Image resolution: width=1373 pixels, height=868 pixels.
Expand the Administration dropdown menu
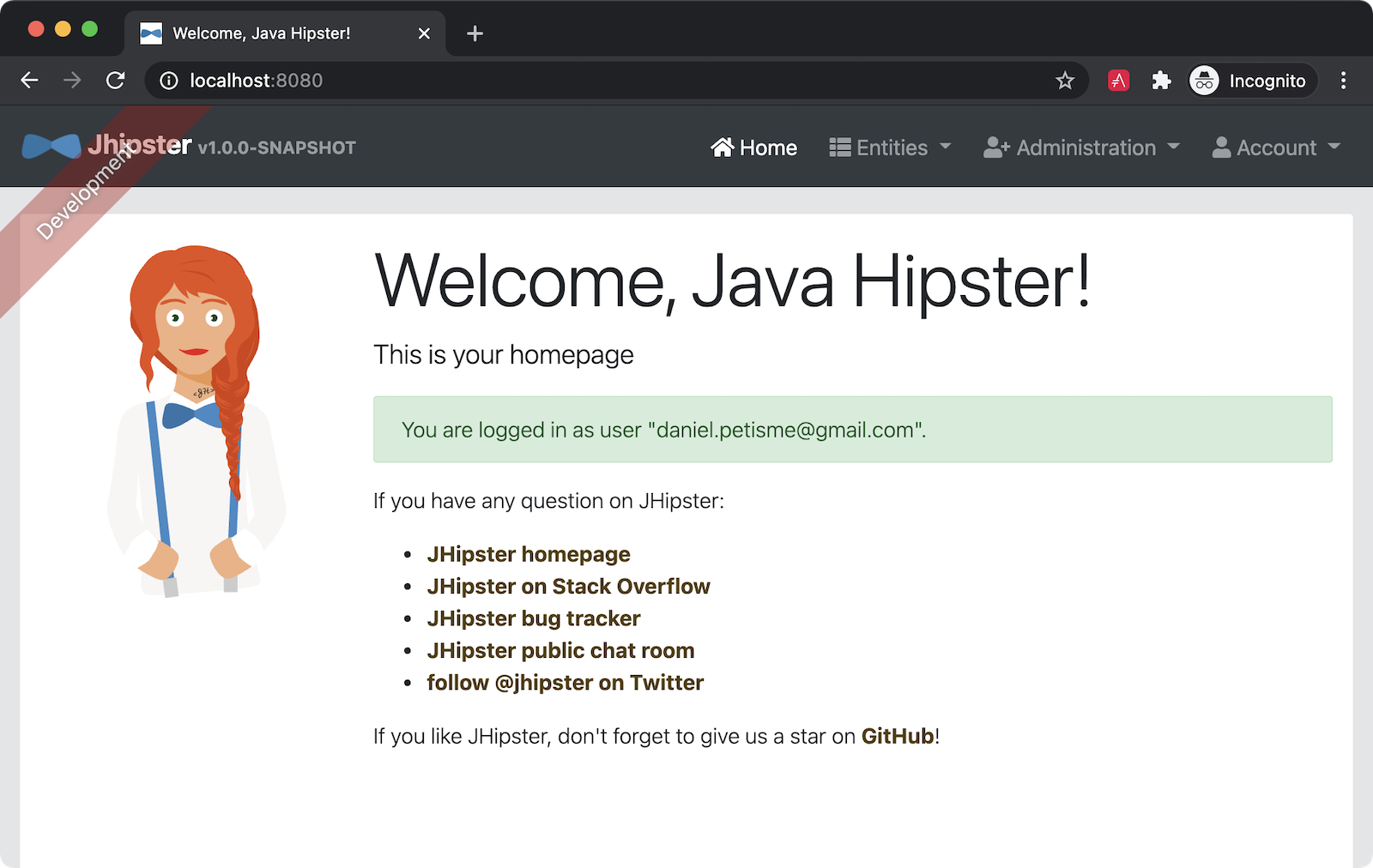click(x=1081, y=148)
